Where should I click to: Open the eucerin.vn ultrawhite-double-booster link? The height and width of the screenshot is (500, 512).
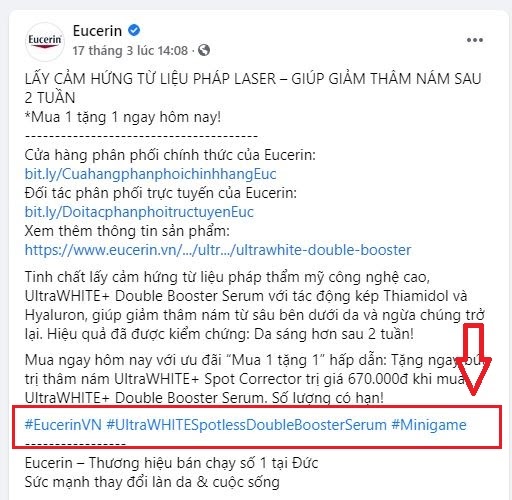[x=218, y=250]
